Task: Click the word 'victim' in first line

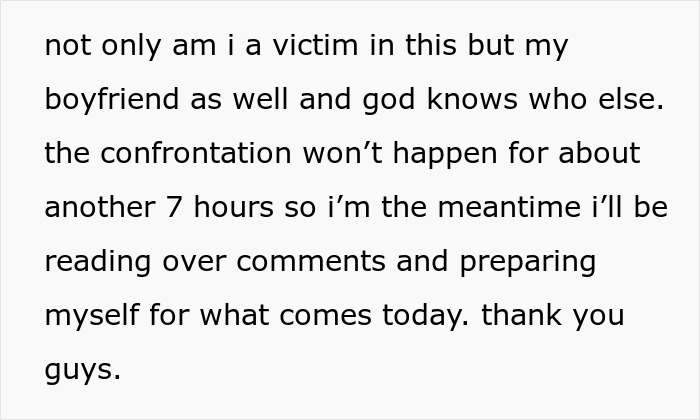Action: [x=315, y=45]
